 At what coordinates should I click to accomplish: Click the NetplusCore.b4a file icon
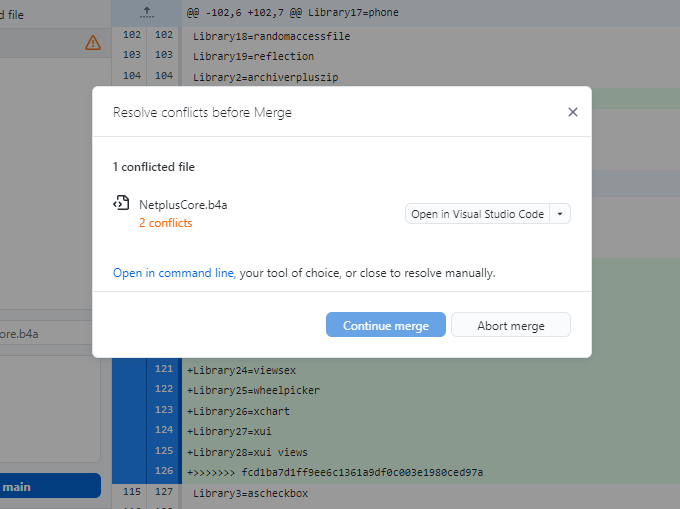pyautogui.click(x=121, y=204)
